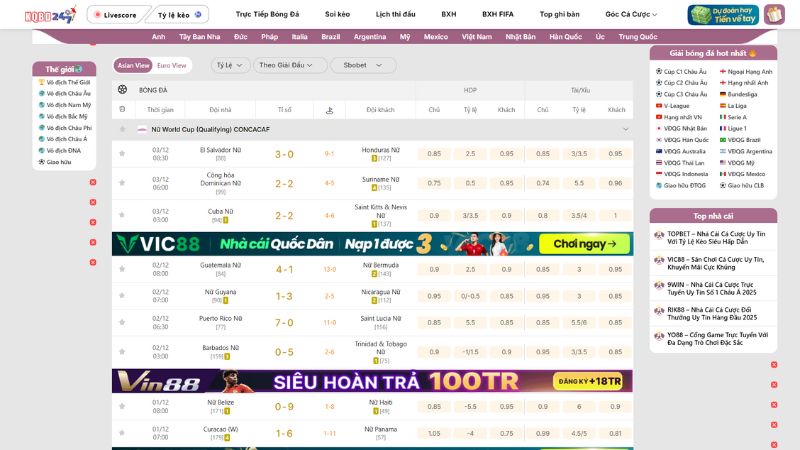Screen dimensions: 800x450
Task: Star the Guatemala Nữ vs Bermuda match
Action: [122, 269]
